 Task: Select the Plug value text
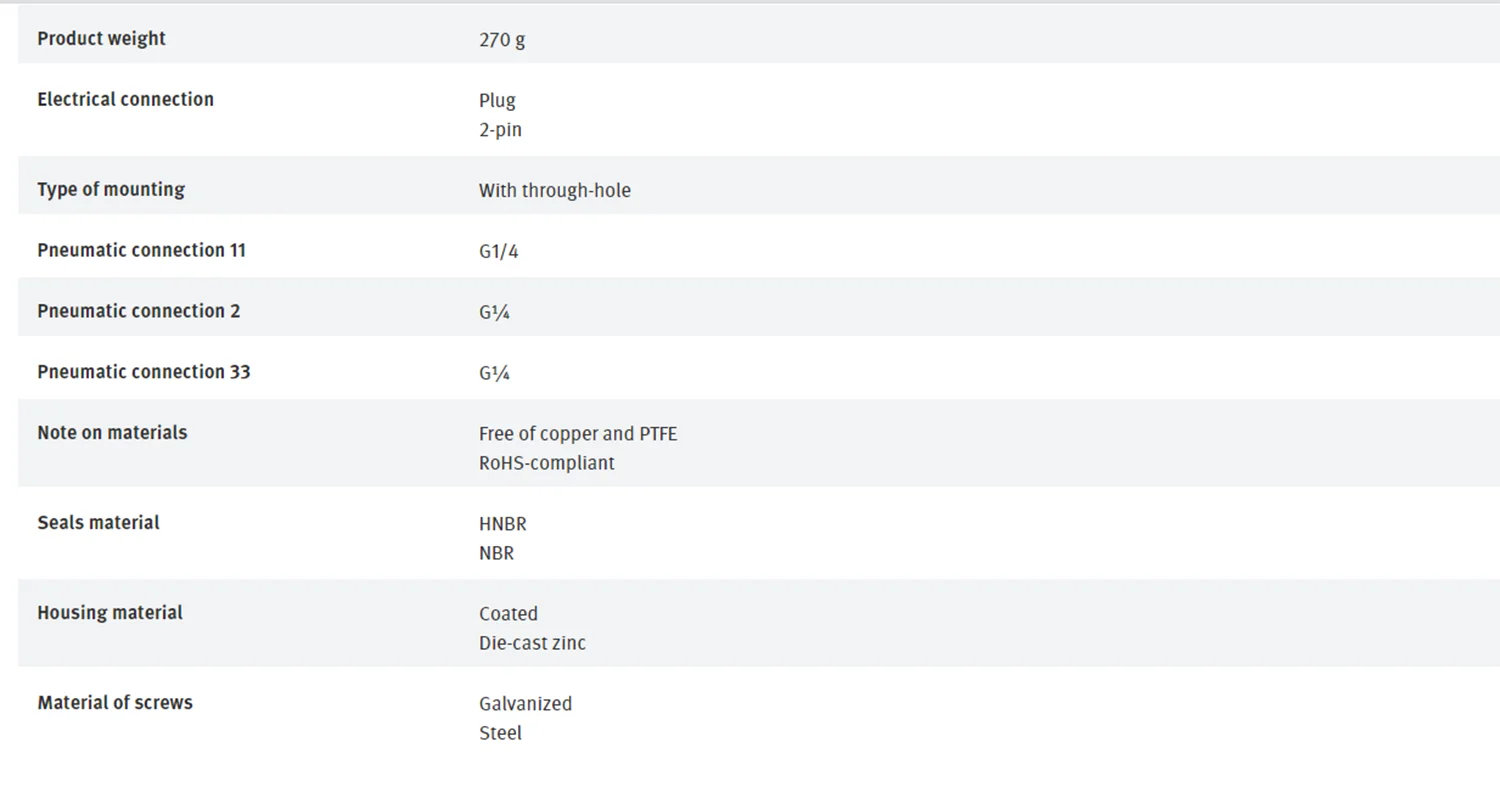[x=497, y=100]
